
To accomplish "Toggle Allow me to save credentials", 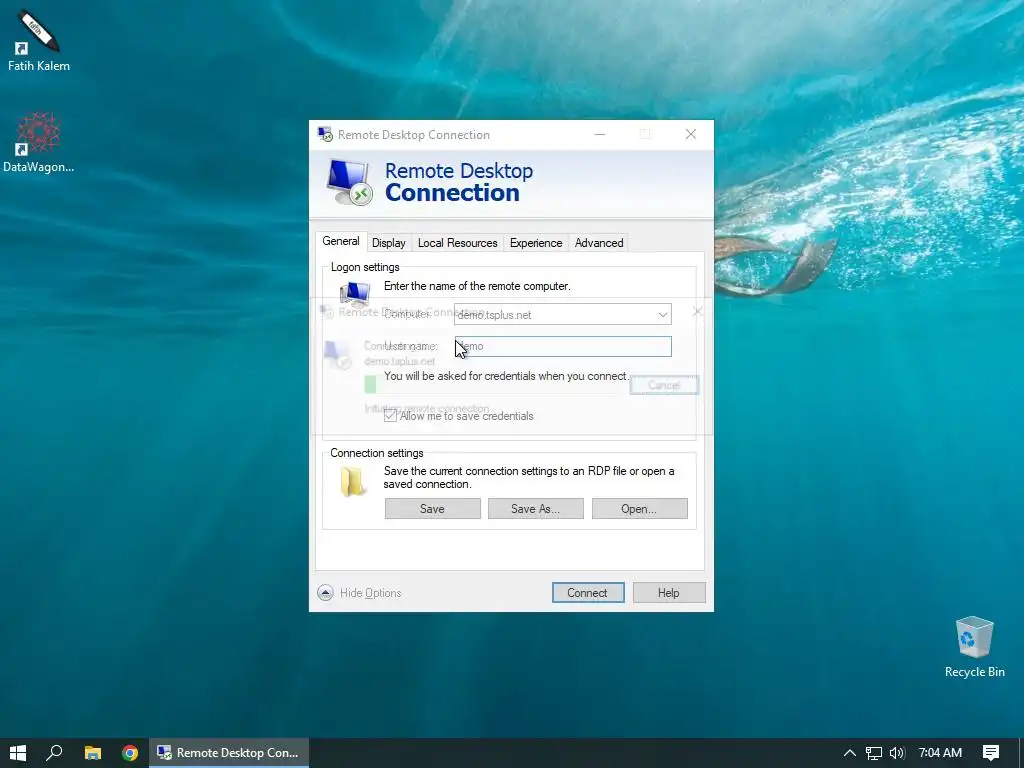I will [x=391, y=416].
